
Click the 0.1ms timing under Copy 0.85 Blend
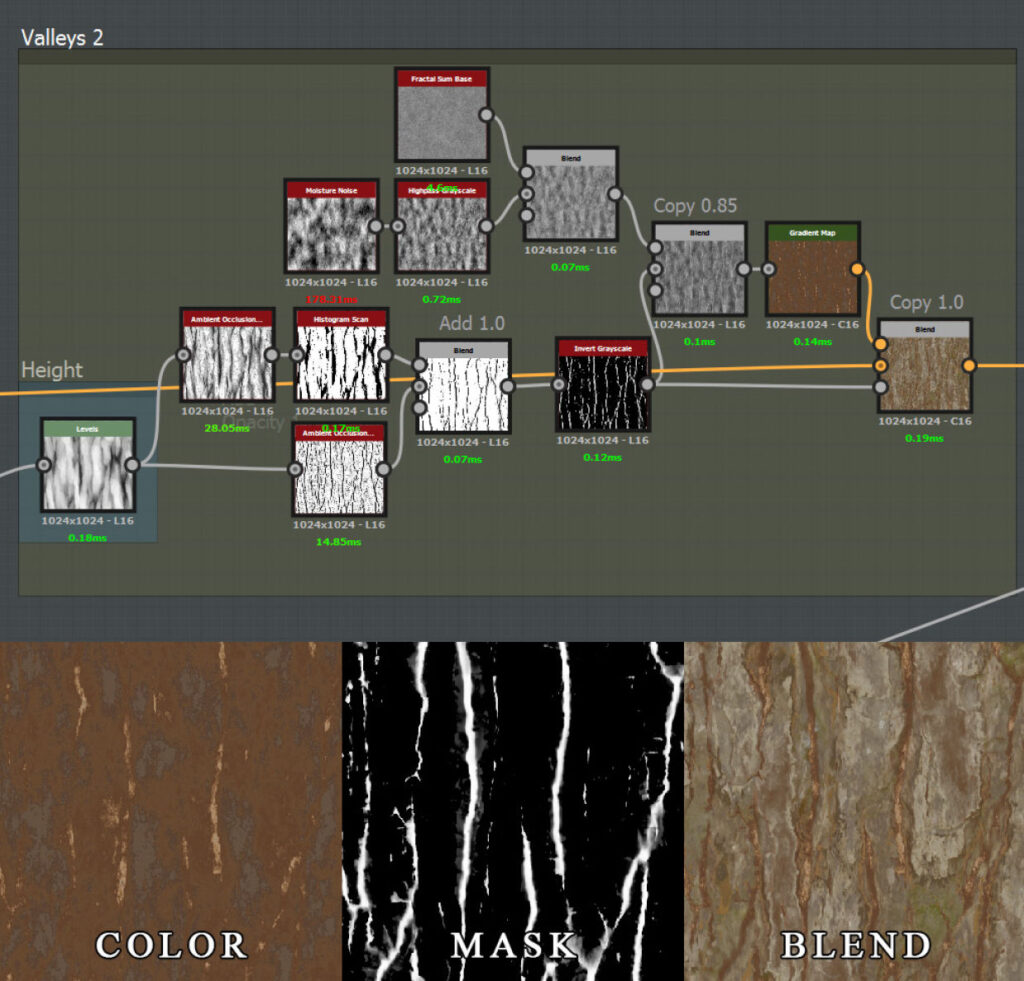[699, 342]
